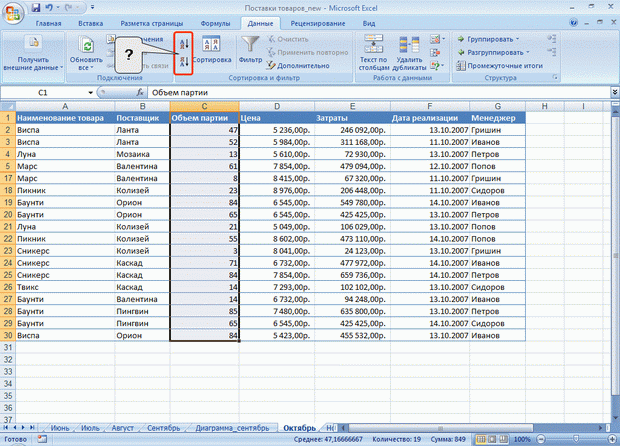The height and width of the screenshot is (446, 620).
Task: Switch to the Главная ribbon tab
Action: (48, 23)
